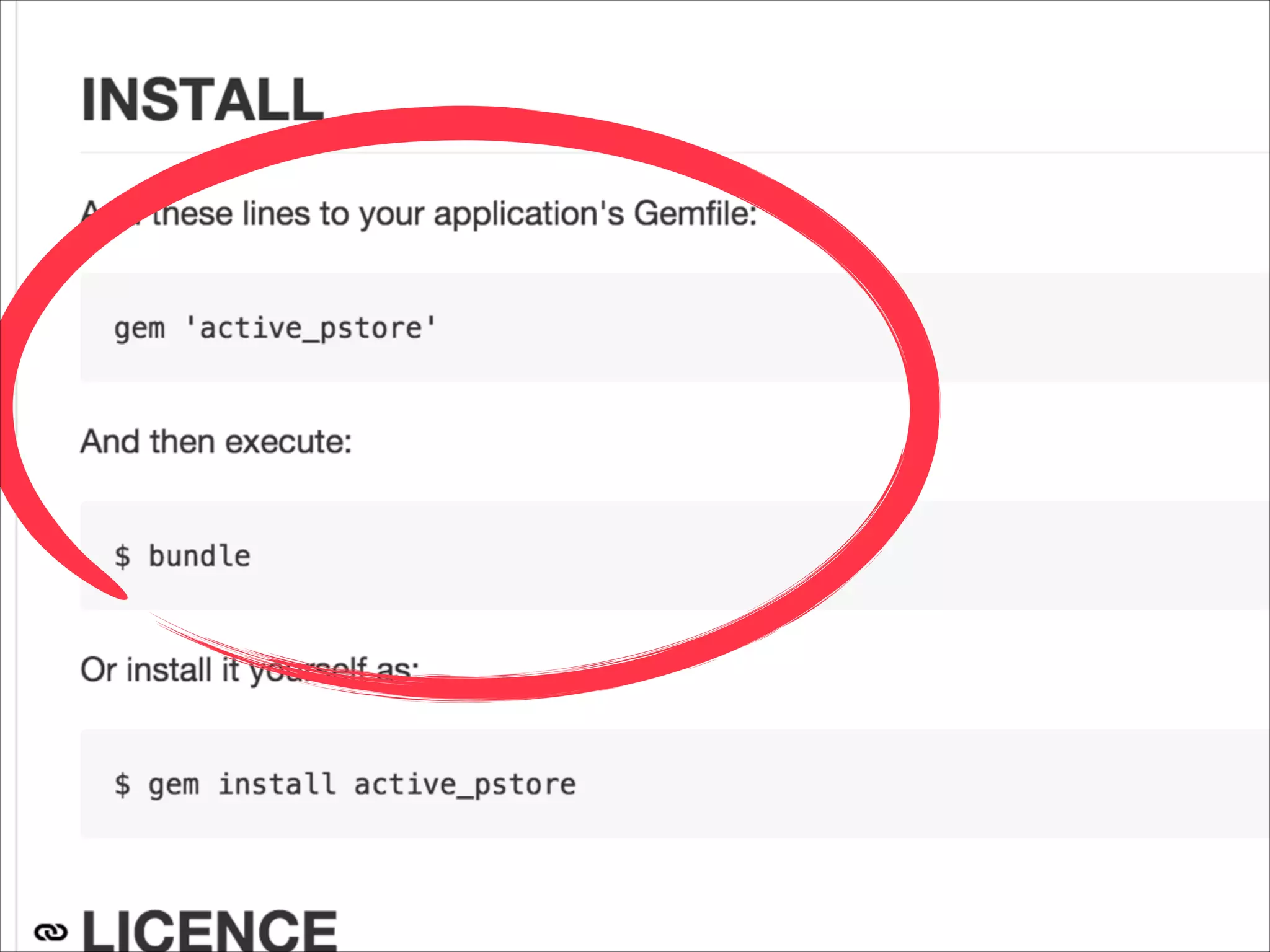The width and height of the screenshot is (1270, 952).
Task: Click the dollar sign before bundle
Action: (122, 556)
